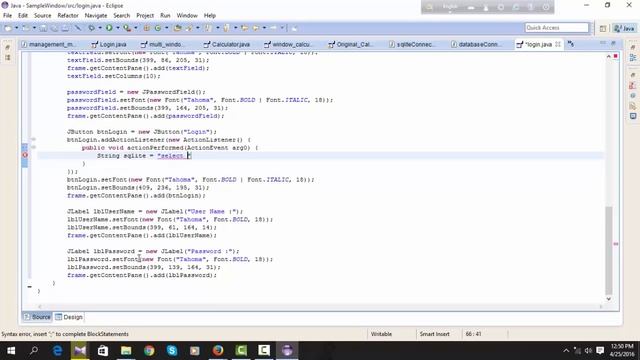This screenshot has width=640, height=360.
Task: Open Google Chrome from the taskbar
Action: [149, 351]
